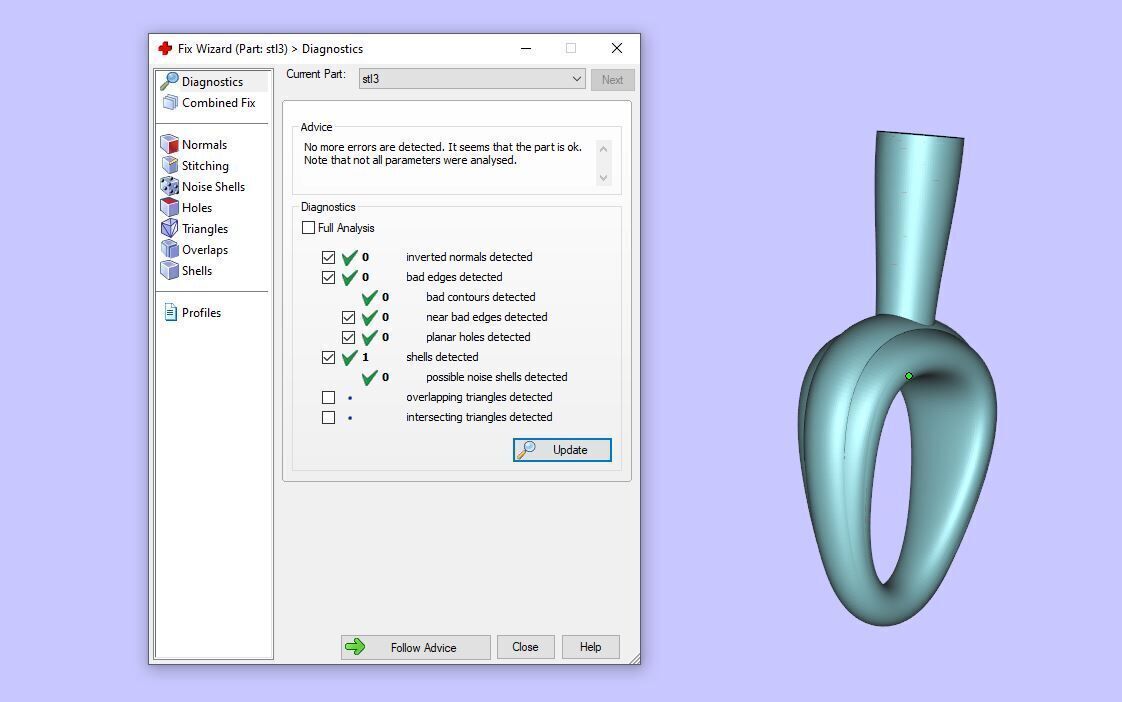Click the Noise Shells icon
Image resolution: width=1122 pixels, height=702 pixels.
(x=170, y=186)
